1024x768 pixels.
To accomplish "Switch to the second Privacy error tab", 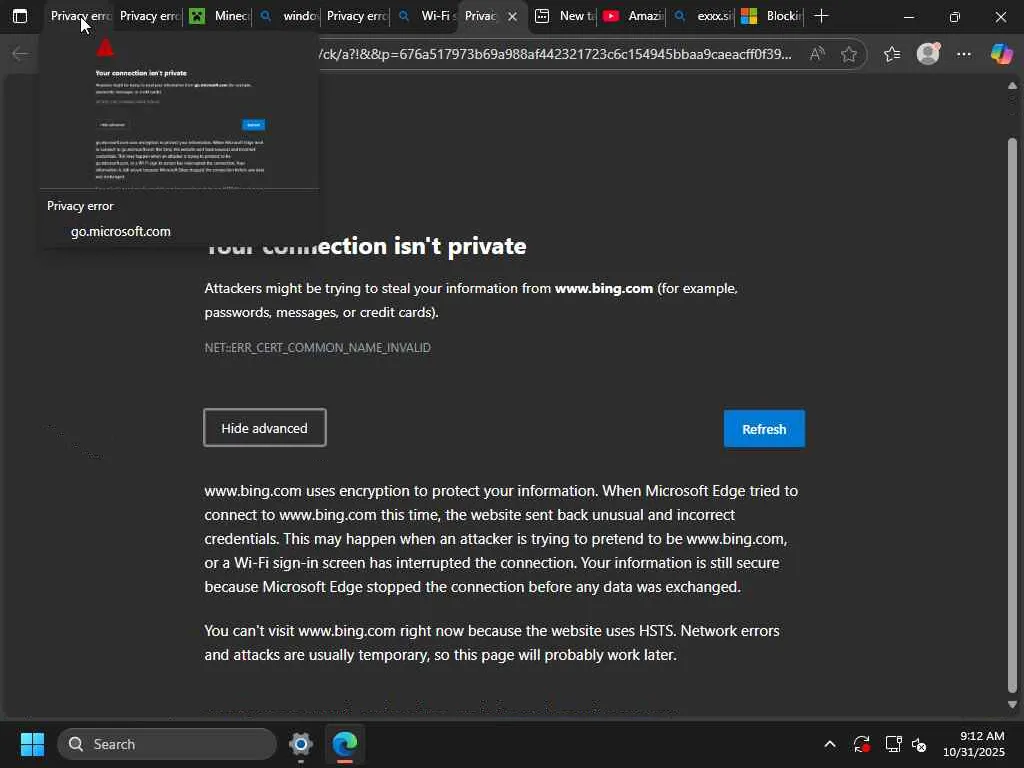I will (150, 16).
